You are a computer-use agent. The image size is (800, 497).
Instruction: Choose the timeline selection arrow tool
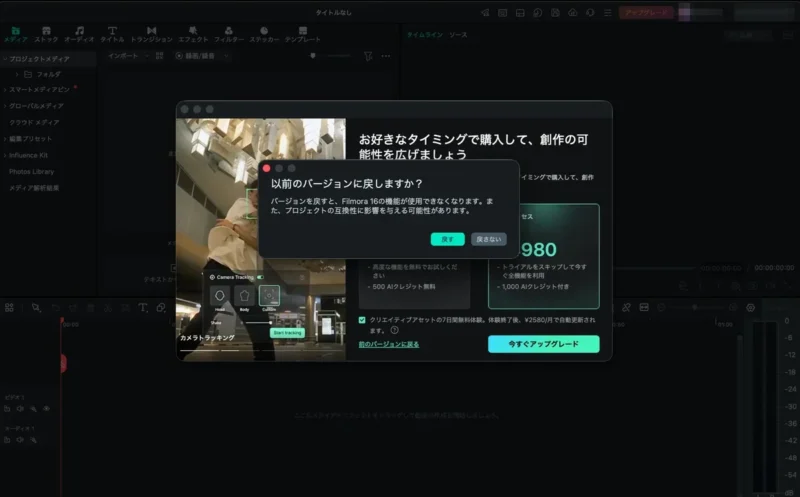pyautogui.click(x=36, y=307)
